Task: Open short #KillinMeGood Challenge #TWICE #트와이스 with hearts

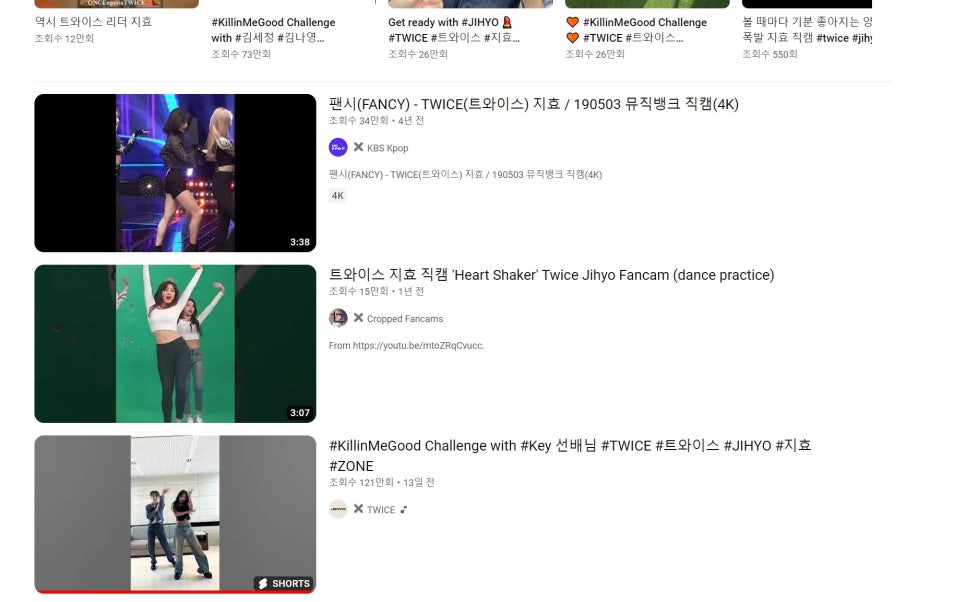Action: pyautogui.click(x=636, y=30)
